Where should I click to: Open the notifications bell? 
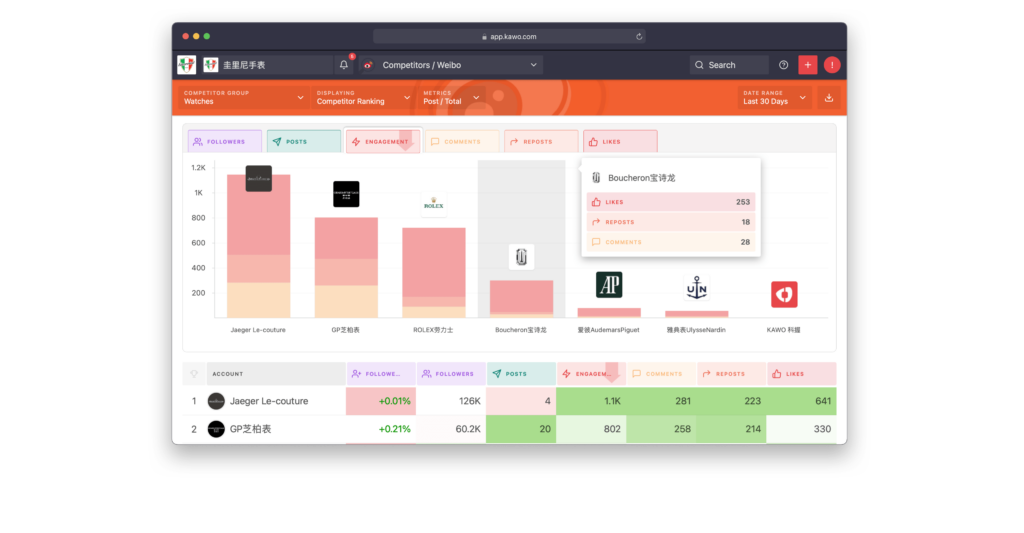[x=344, y=65]
